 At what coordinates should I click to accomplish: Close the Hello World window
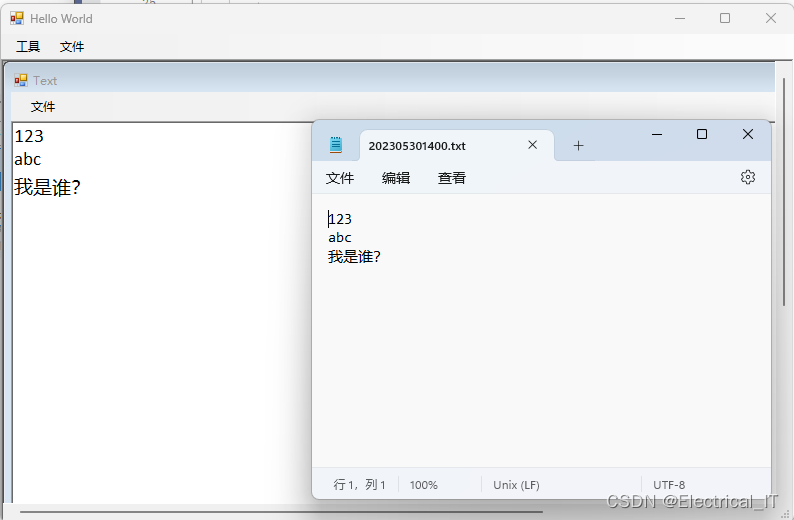pyautogui.click(x=771, y=18)
